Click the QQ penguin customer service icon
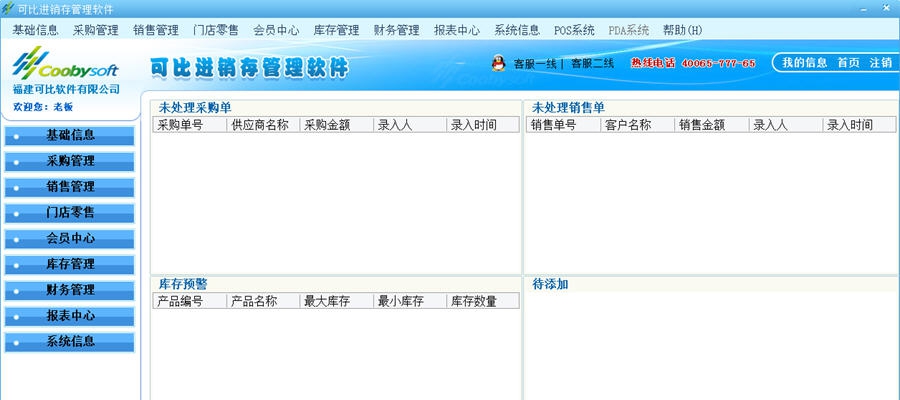This screenshot has width=900, height=400. click(x=498, y=63)
